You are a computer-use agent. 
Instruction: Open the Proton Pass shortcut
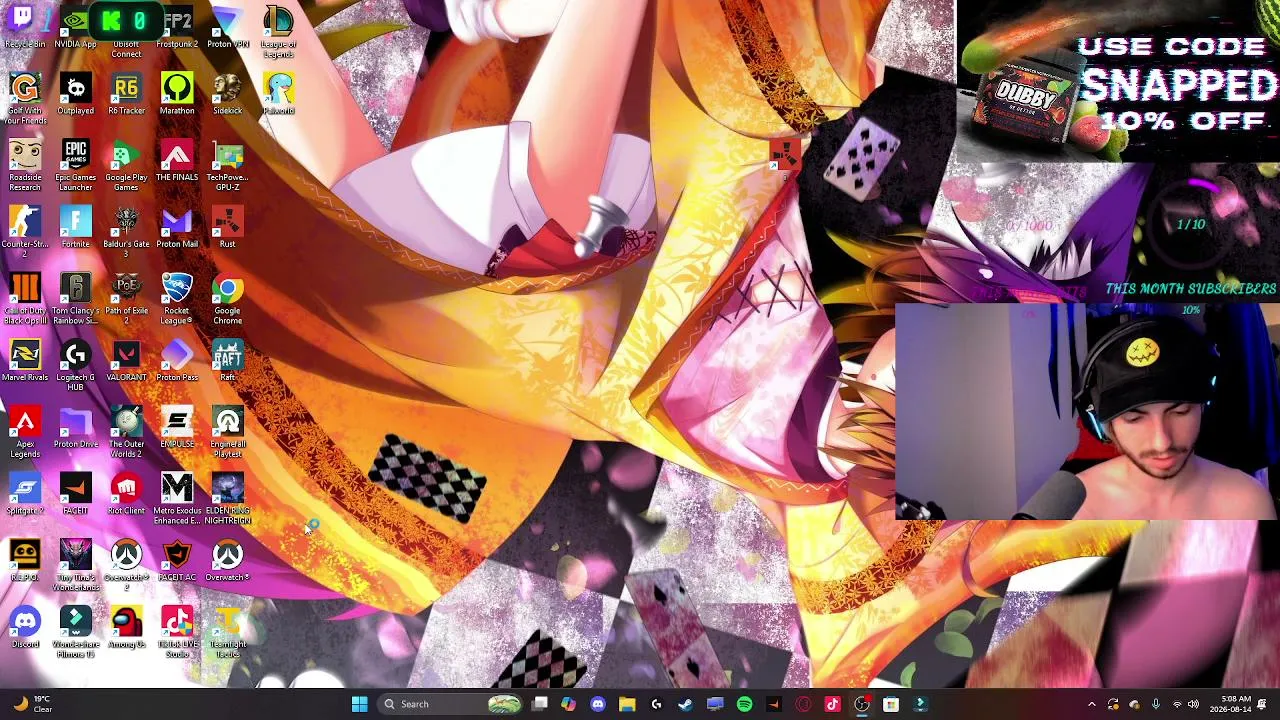(177, 361)
